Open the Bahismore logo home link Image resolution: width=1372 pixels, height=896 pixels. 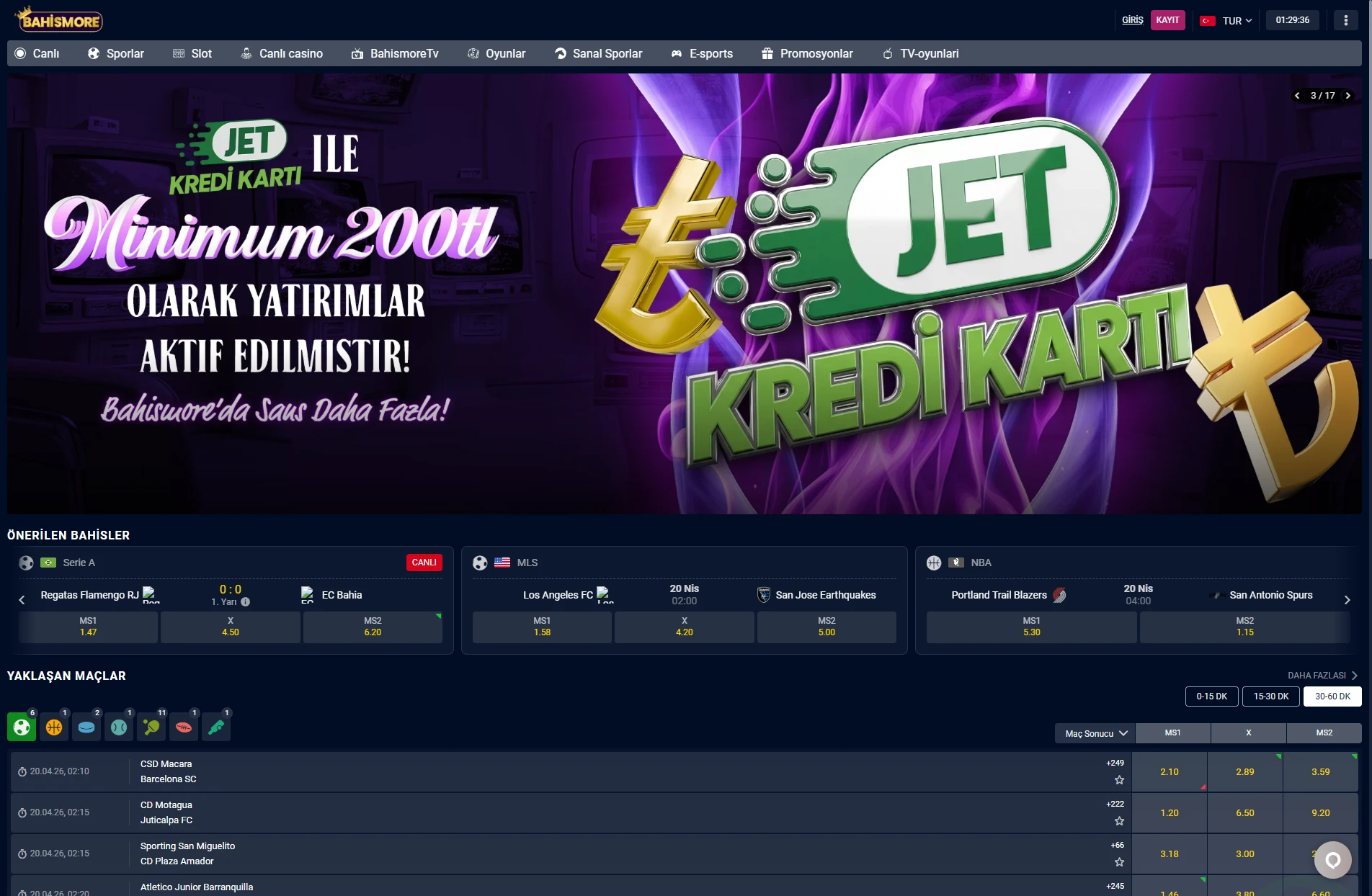[59, 19]
